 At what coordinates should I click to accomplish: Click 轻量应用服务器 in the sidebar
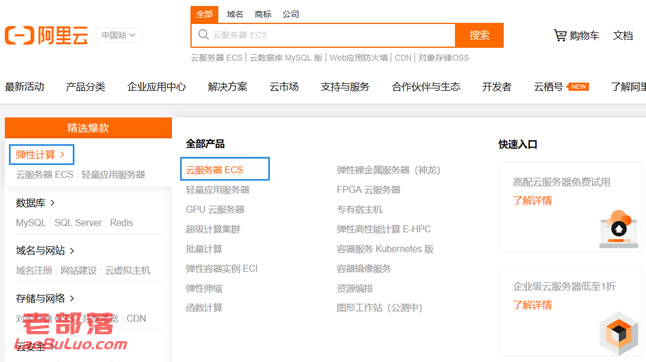tap(113, 175)
